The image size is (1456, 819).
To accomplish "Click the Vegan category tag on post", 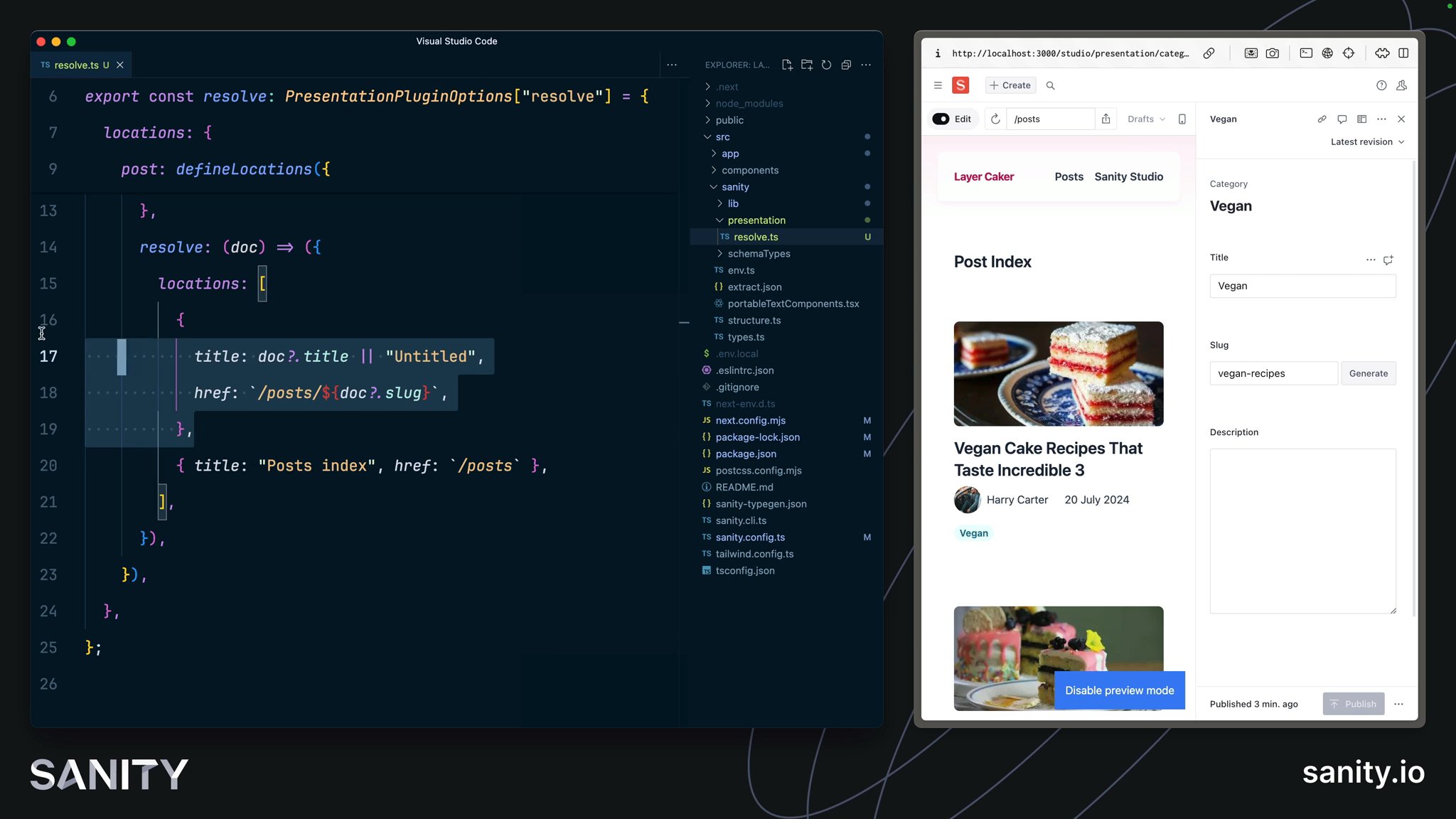I will pos(973,533).
